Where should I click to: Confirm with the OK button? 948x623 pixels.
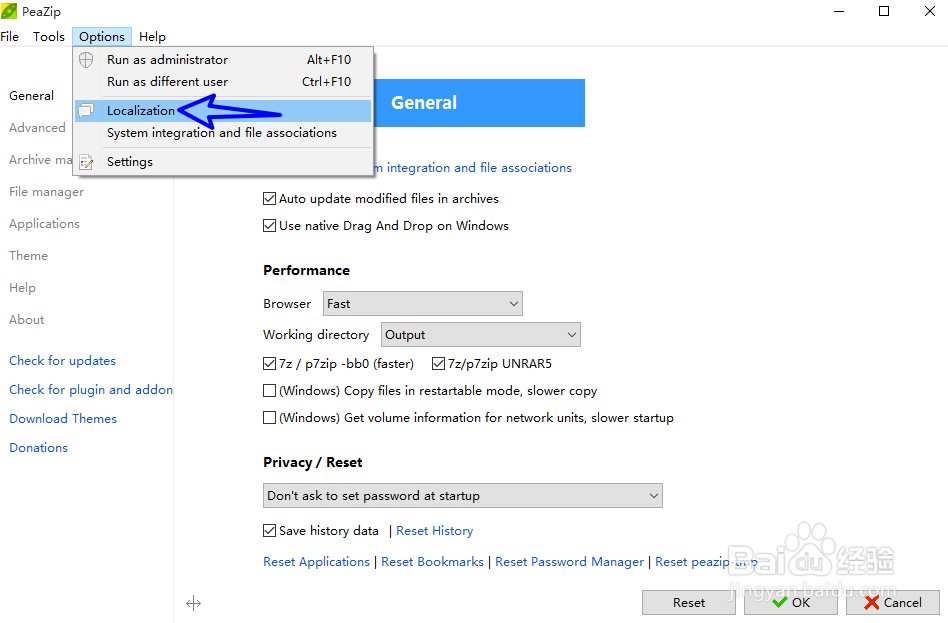point(791,602)
